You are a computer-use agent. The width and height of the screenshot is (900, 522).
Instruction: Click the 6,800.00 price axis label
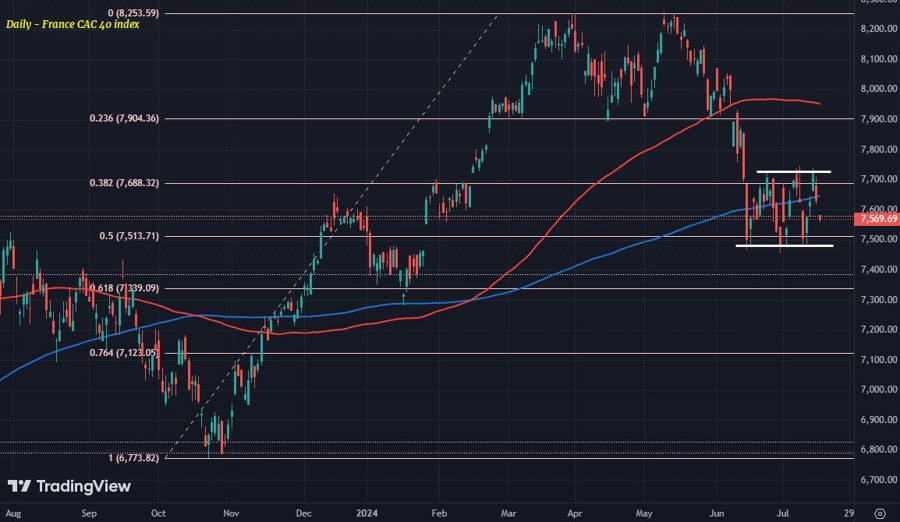879,450
